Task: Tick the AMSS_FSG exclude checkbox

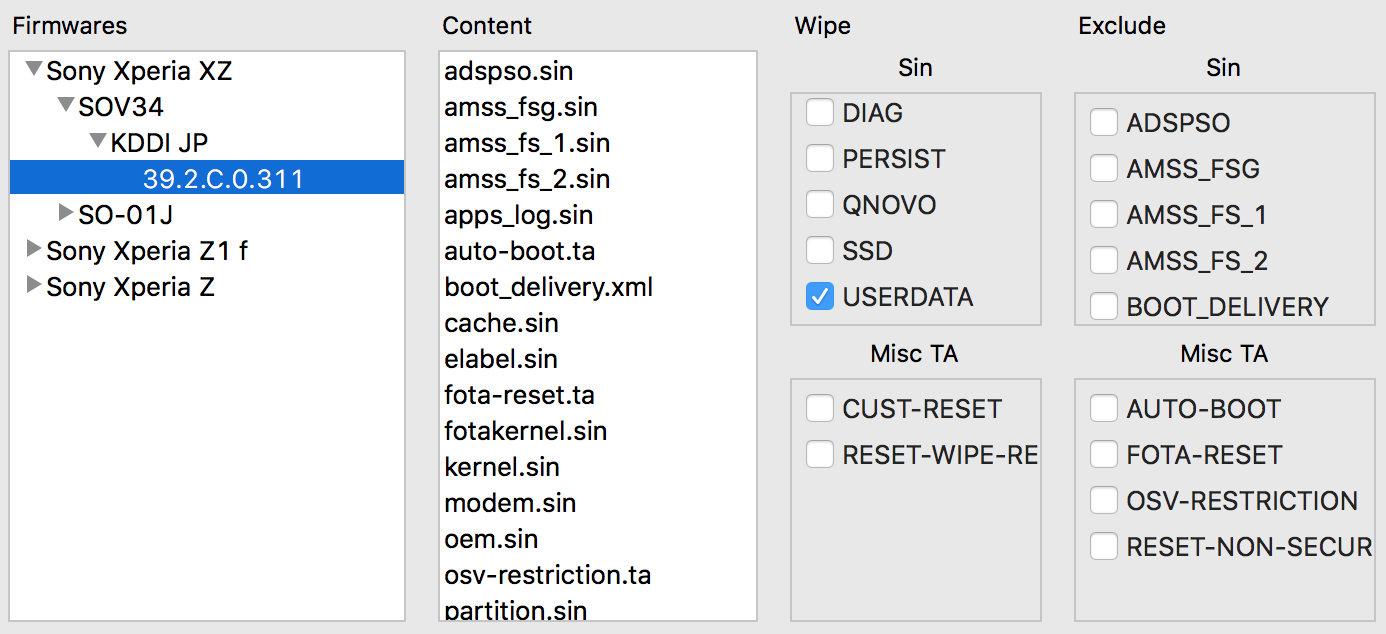Action: click(1104, 169)
